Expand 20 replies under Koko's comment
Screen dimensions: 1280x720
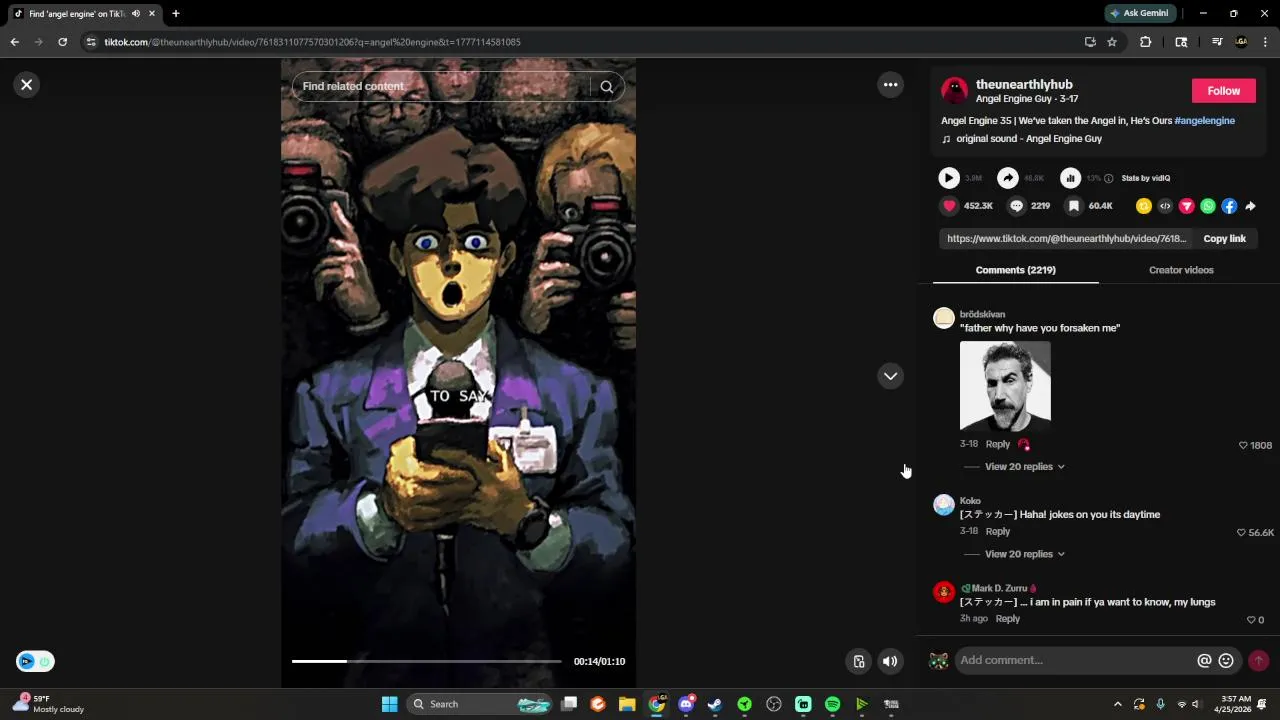pyautogui.click(x=1024, y=554)
